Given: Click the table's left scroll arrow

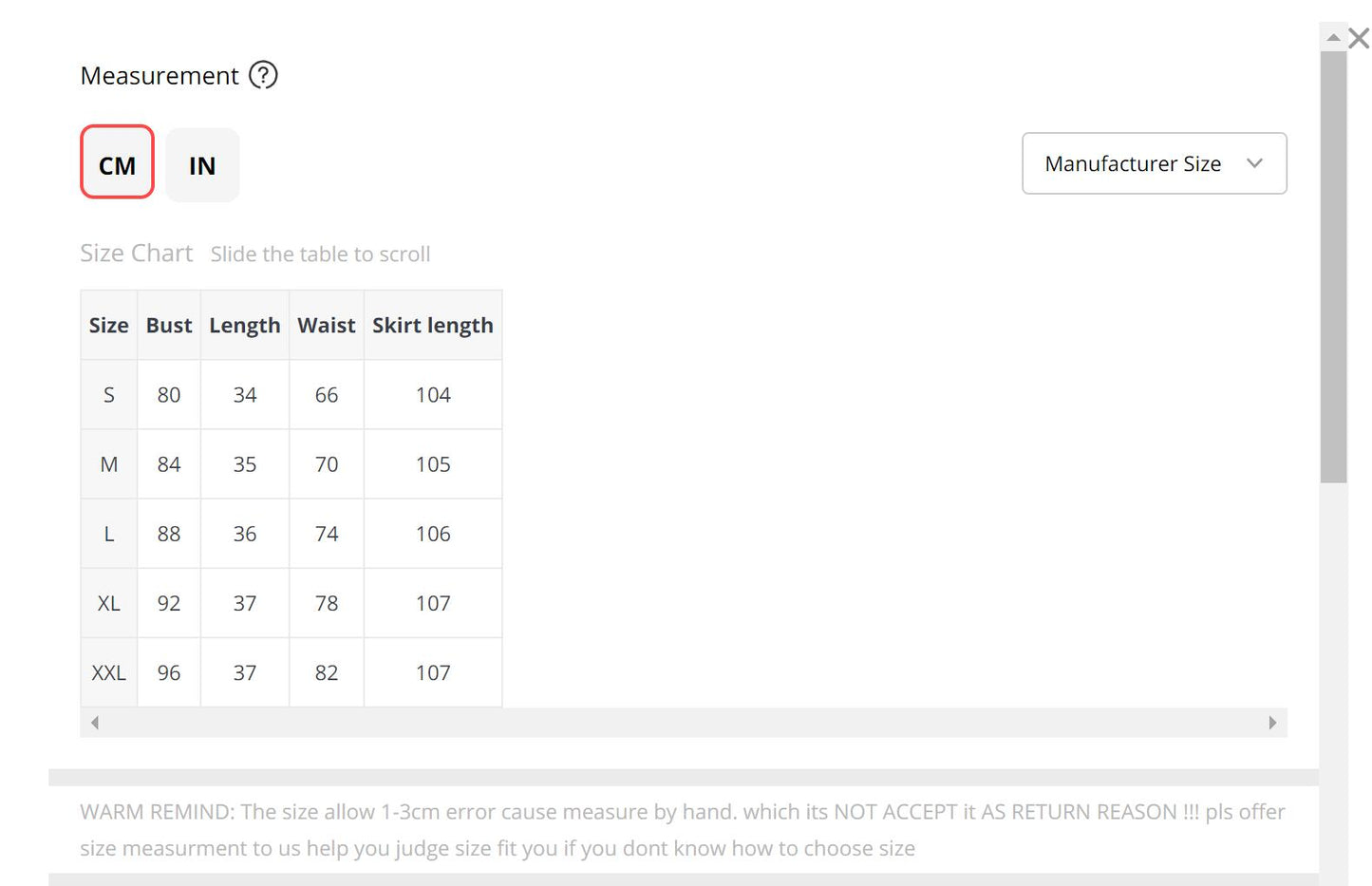Looking at the screenshot, I should (x=95, y=723).
